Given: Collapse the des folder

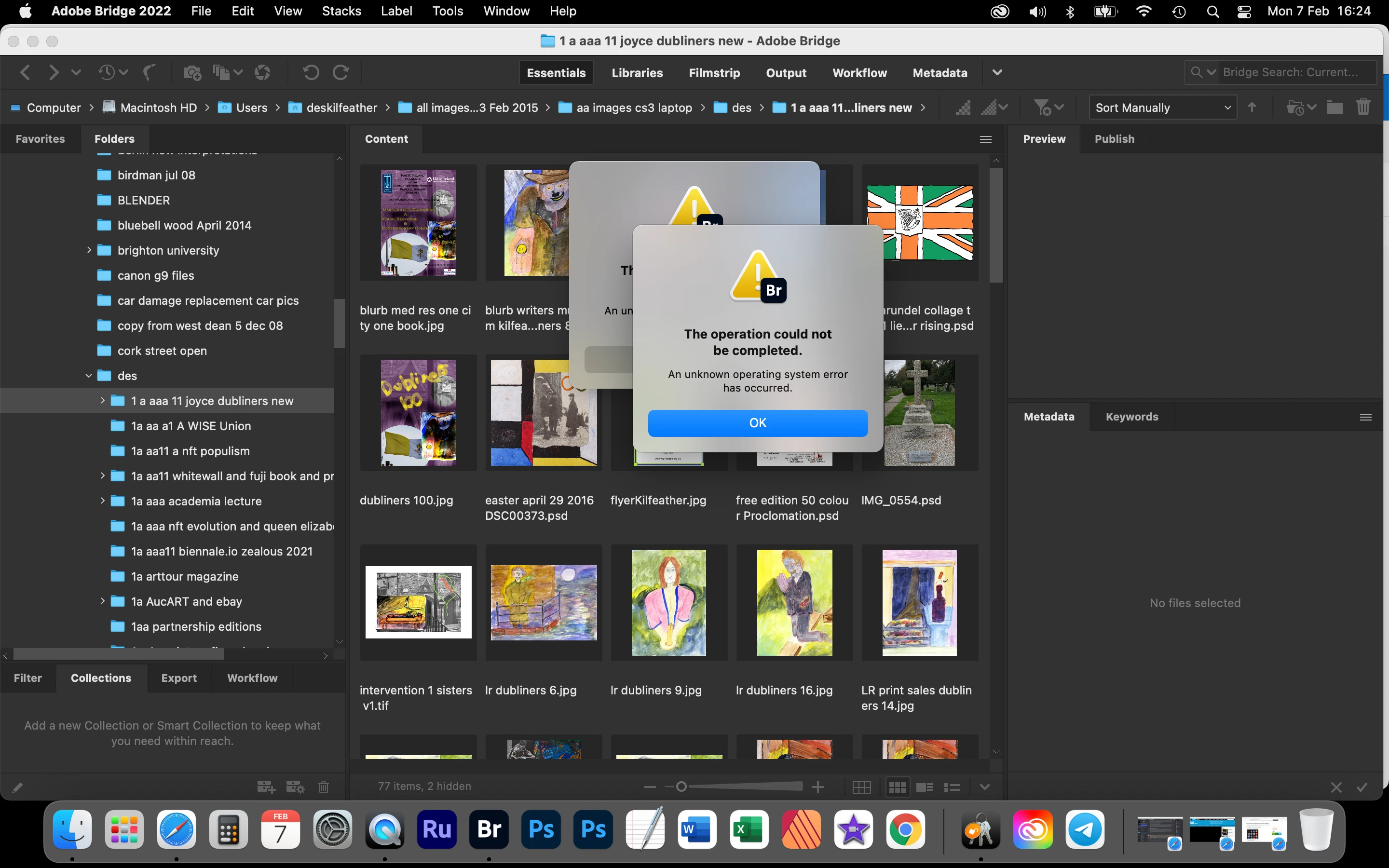Looking at the screenshot, I should tap(89, 376).
